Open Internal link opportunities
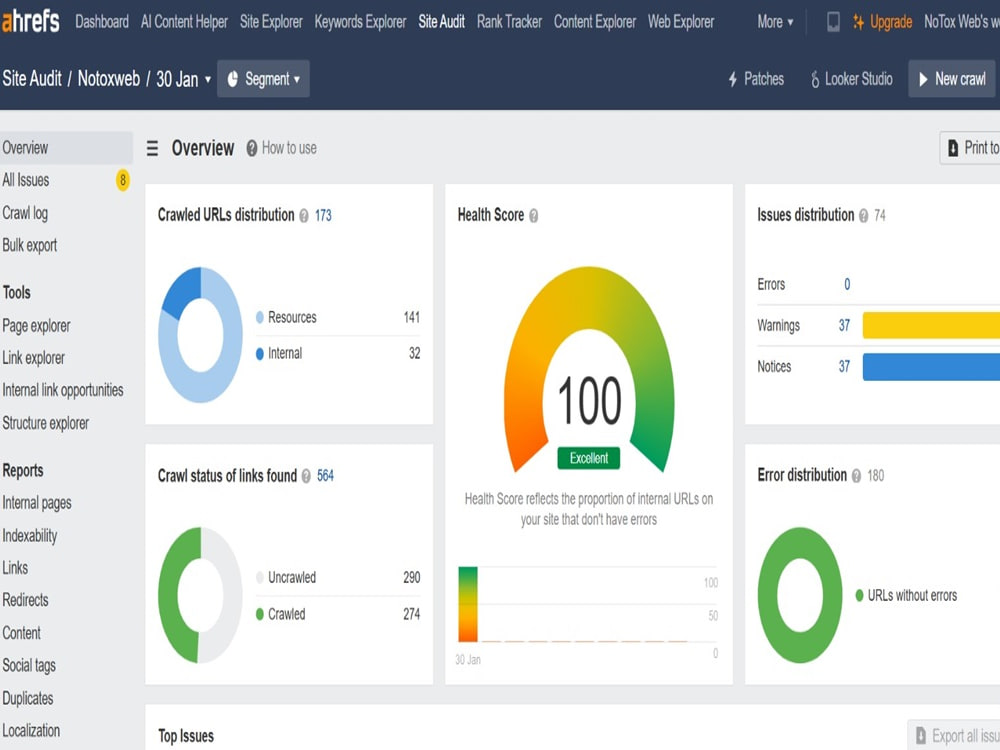 62,390
